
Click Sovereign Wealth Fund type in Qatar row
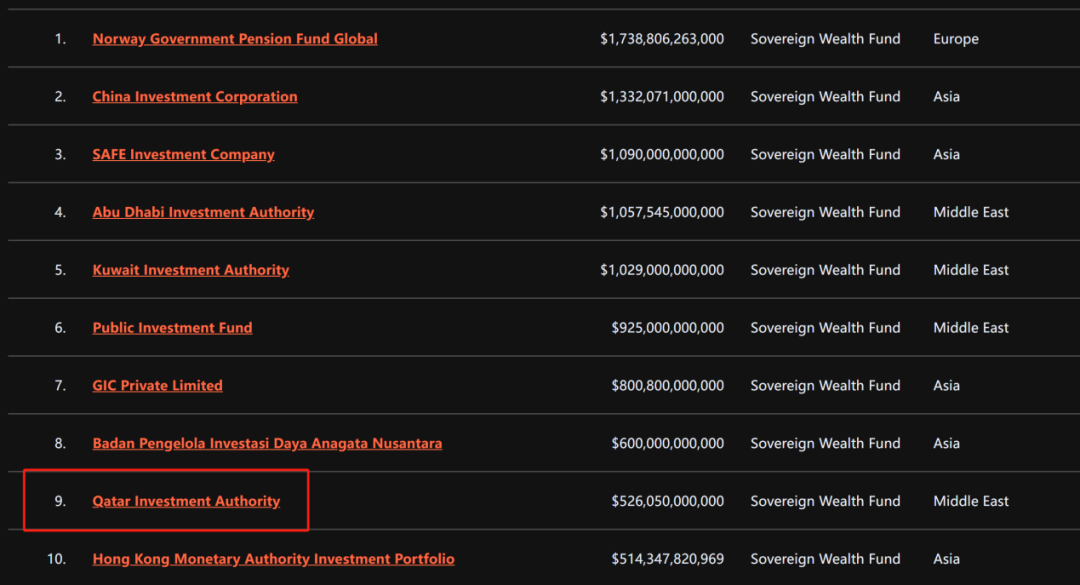[x=825, y=502]
